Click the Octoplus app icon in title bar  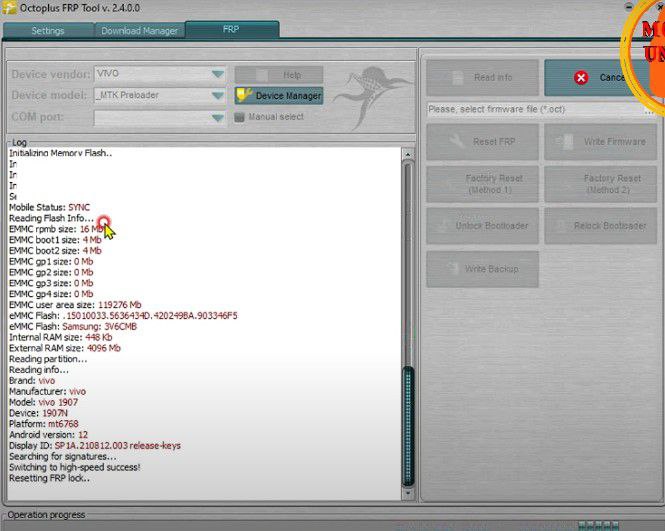(x=9, y=8)
